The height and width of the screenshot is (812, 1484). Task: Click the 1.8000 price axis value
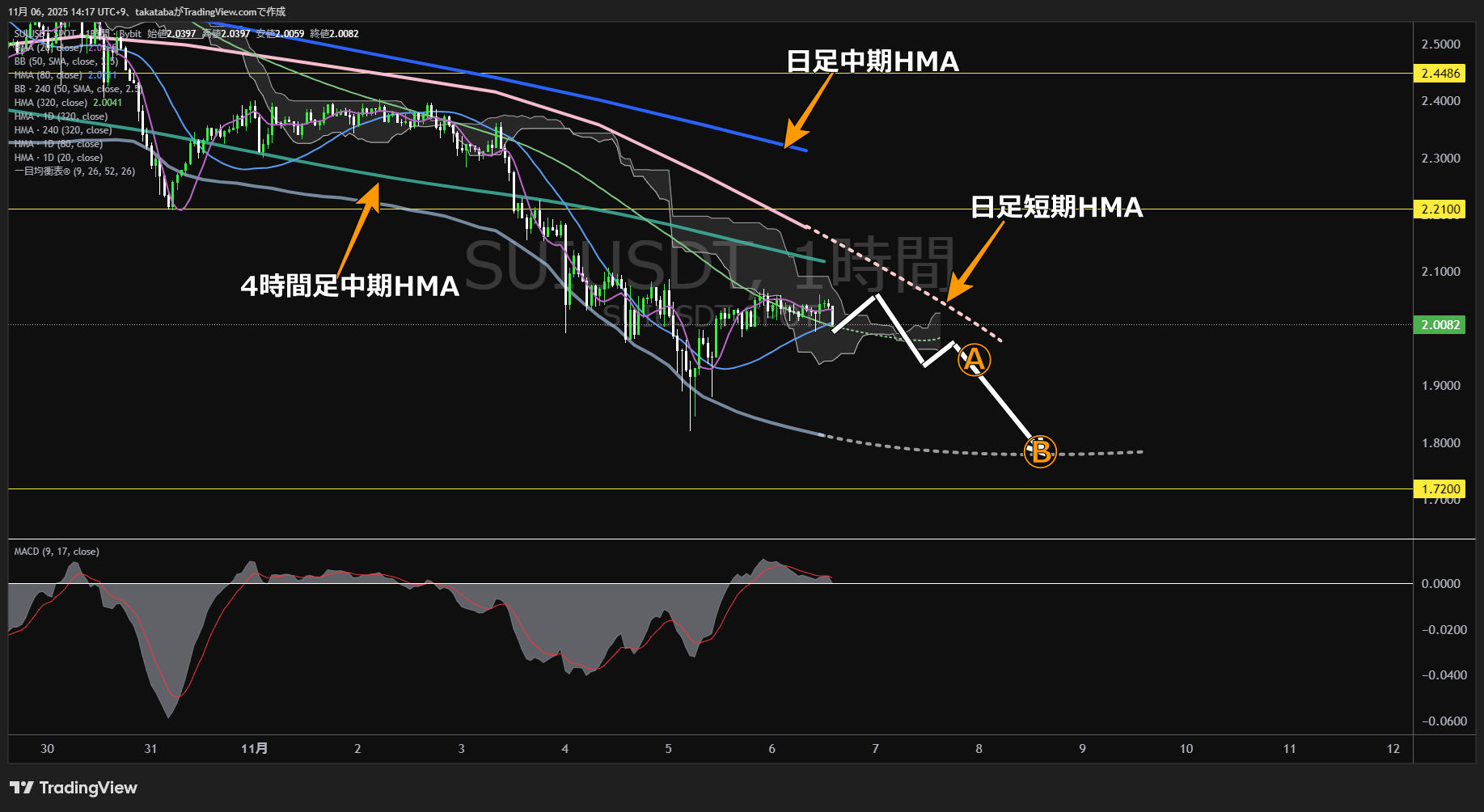tap(1440, 443)
